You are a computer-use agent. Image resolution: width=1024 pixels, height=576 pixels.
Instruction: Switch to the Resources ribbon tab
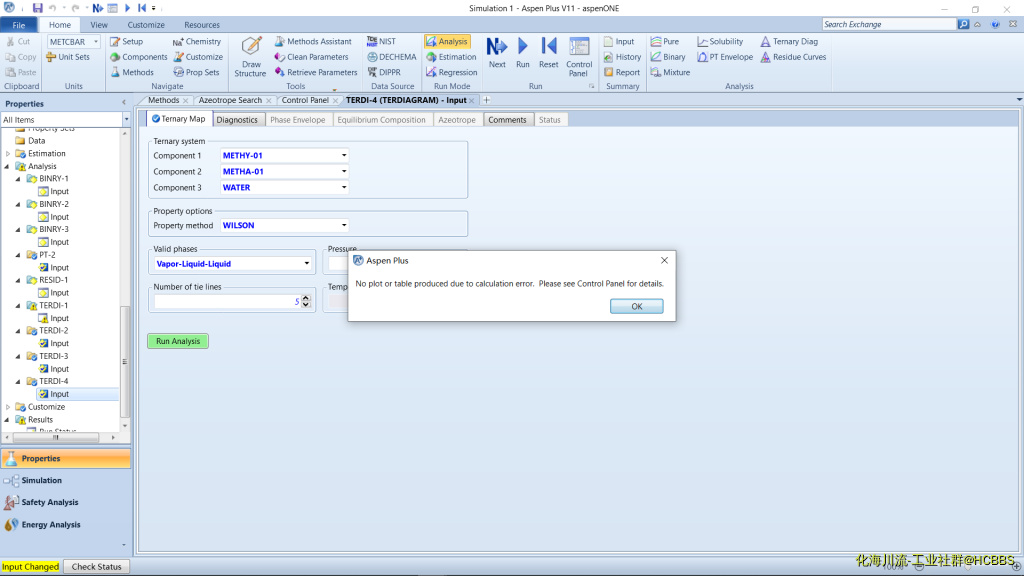202,25
